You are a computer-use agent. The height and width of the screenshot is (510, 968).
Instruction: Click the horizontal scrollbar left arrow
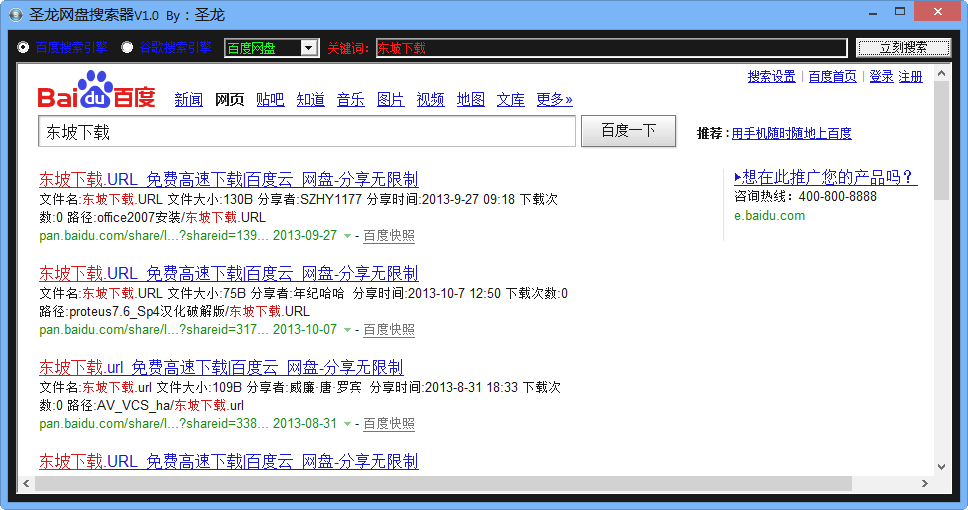26,483
